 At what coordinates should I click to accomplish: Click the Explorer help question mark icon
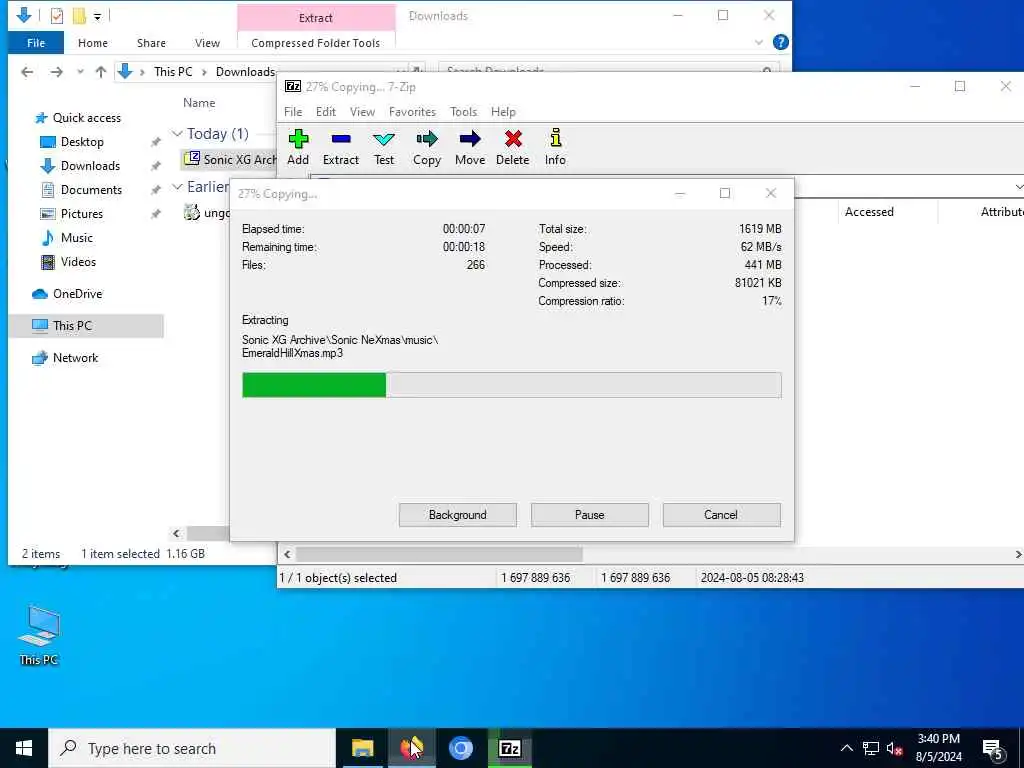click(x=780, y=42)
